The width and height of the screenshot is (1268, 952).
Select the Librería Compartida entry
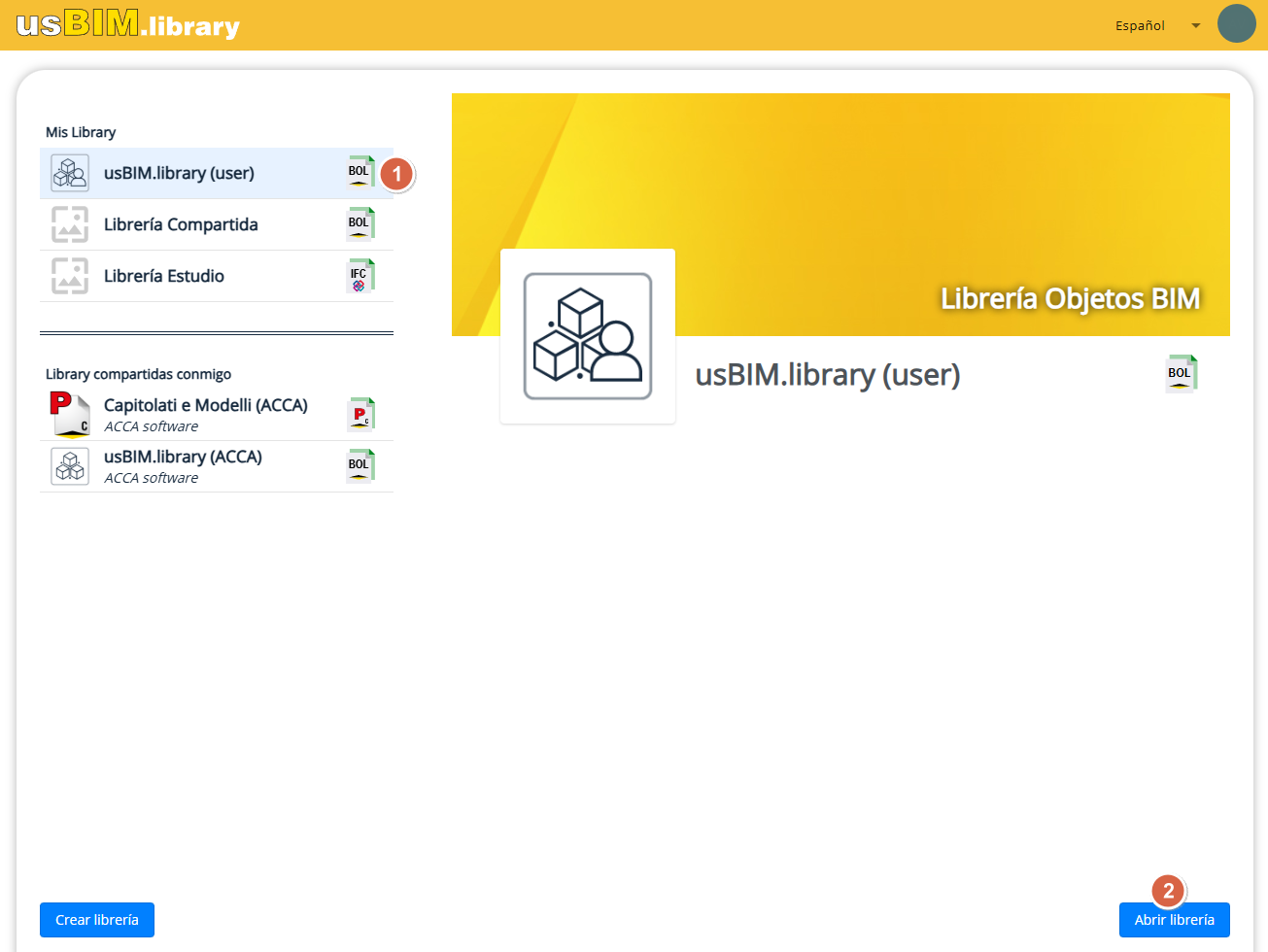(181, 225)
